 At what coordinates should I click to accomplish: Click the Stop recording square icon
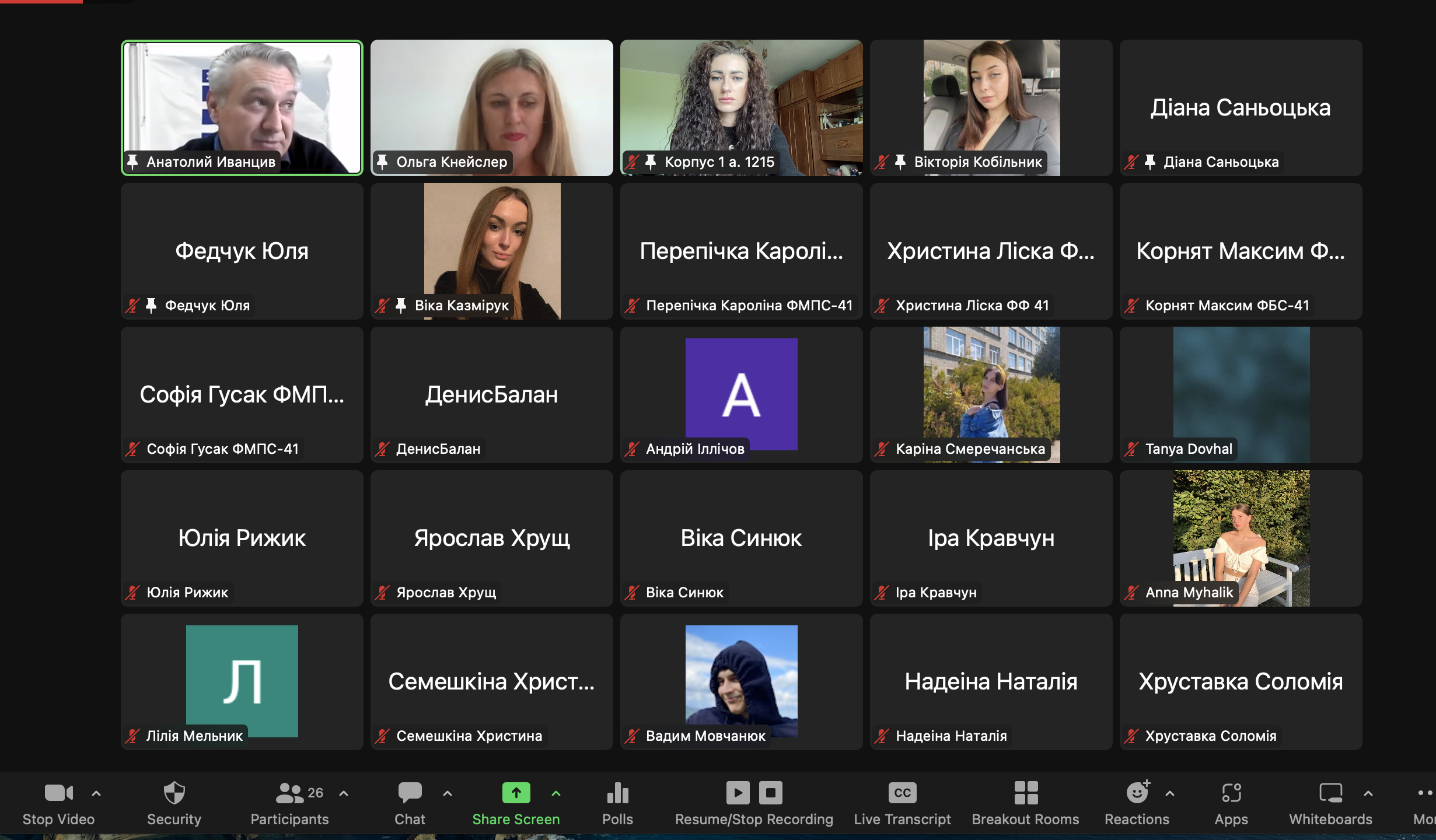pyautogui.click(x=770, y=793)
